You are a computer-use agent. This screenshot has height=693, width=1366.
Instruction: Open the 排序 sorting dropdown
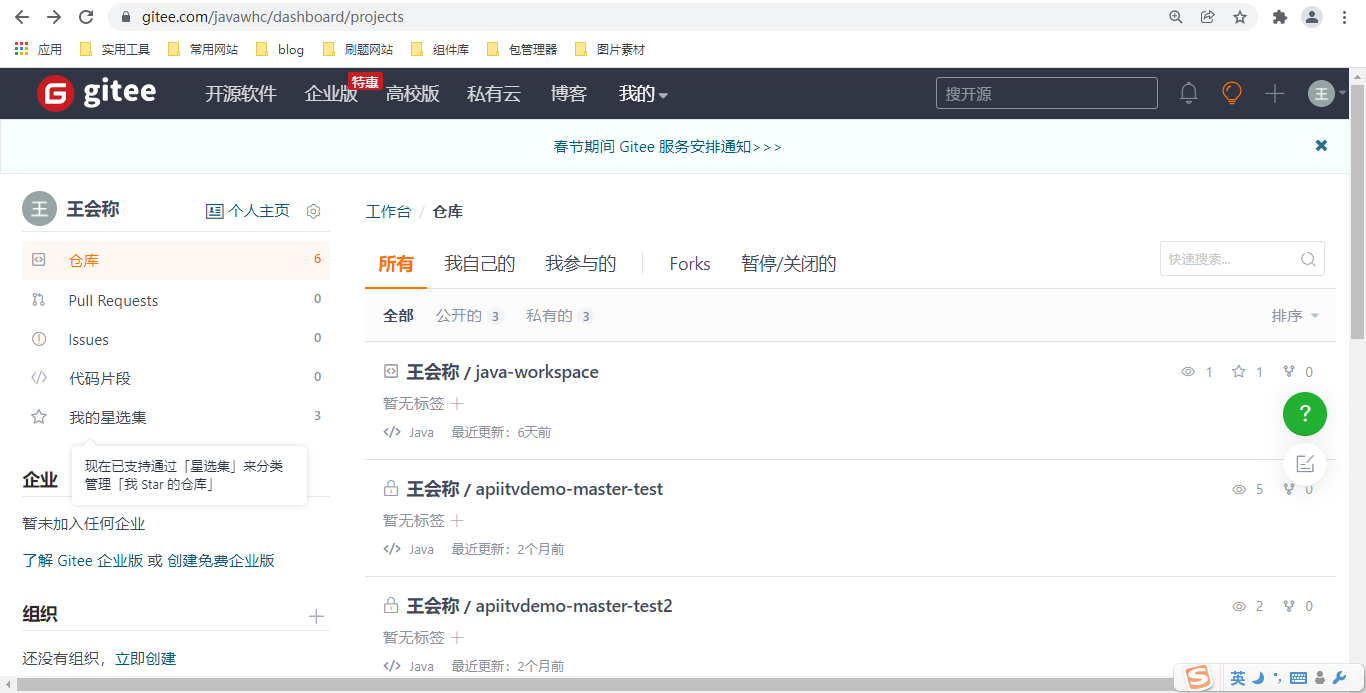coord(1293,315)
